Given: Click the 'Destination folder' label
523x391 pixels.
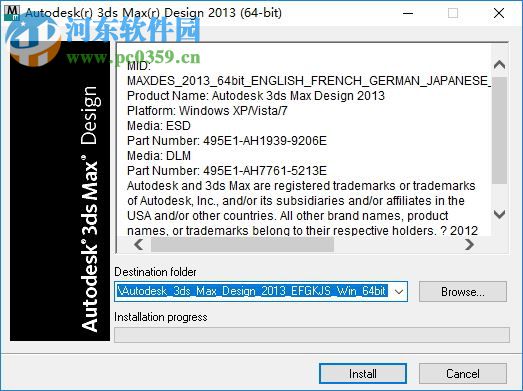Looking at the screenshot, I should [155, 272].
